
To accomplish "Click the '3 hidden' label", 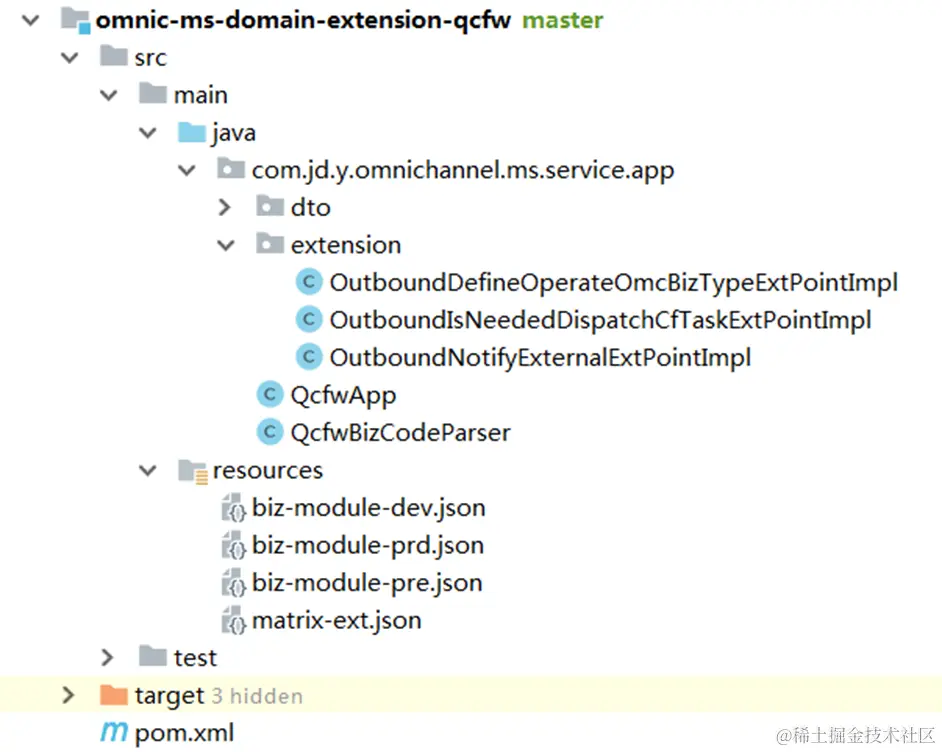I will coord(257,696).
